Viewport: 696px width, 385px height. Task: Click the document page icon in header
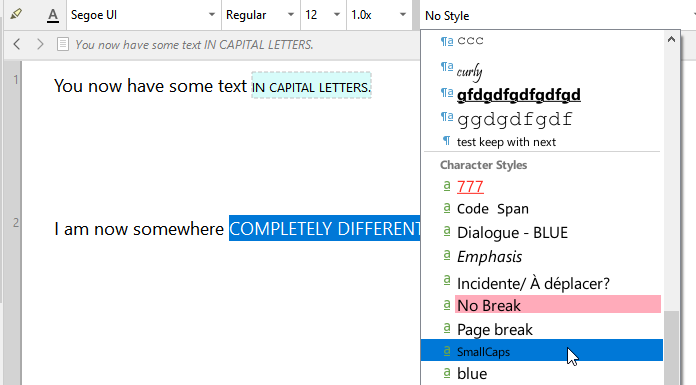[63, 44]
